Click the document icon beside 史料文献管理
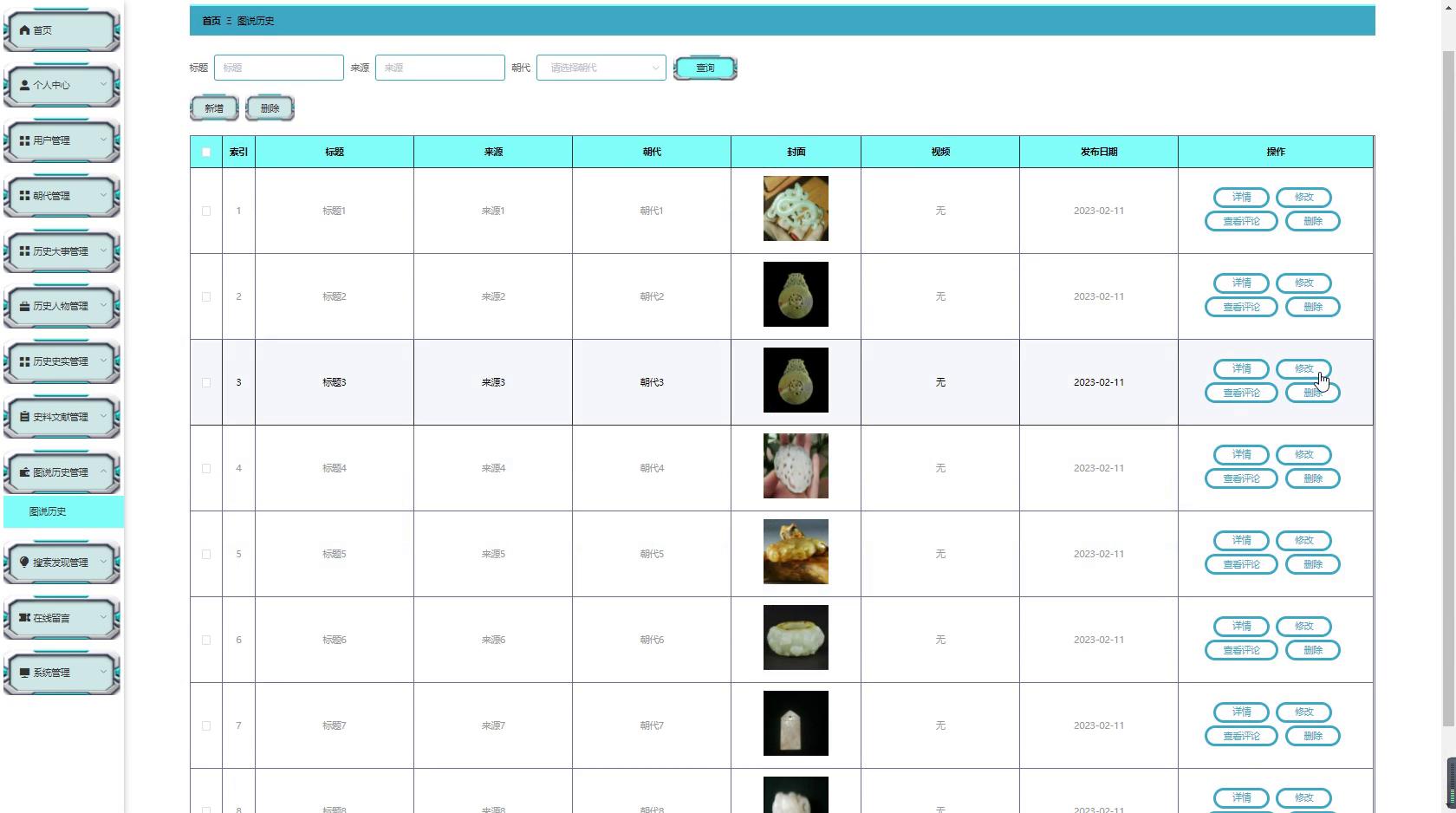The image size is (1456, 813). tap(24, 417)
